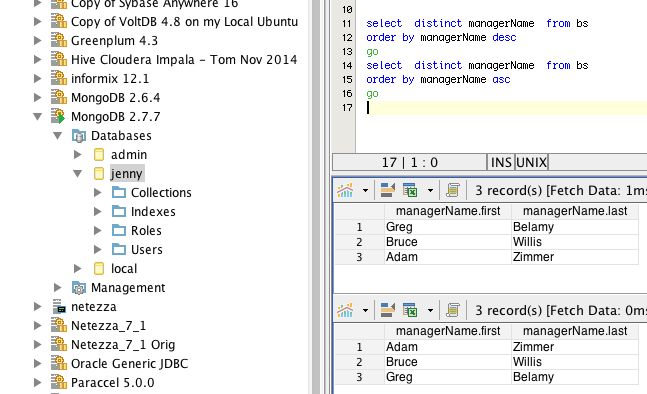
Task: Expand the Netezza_7_1 Orig server node
Action: point(38,344)
